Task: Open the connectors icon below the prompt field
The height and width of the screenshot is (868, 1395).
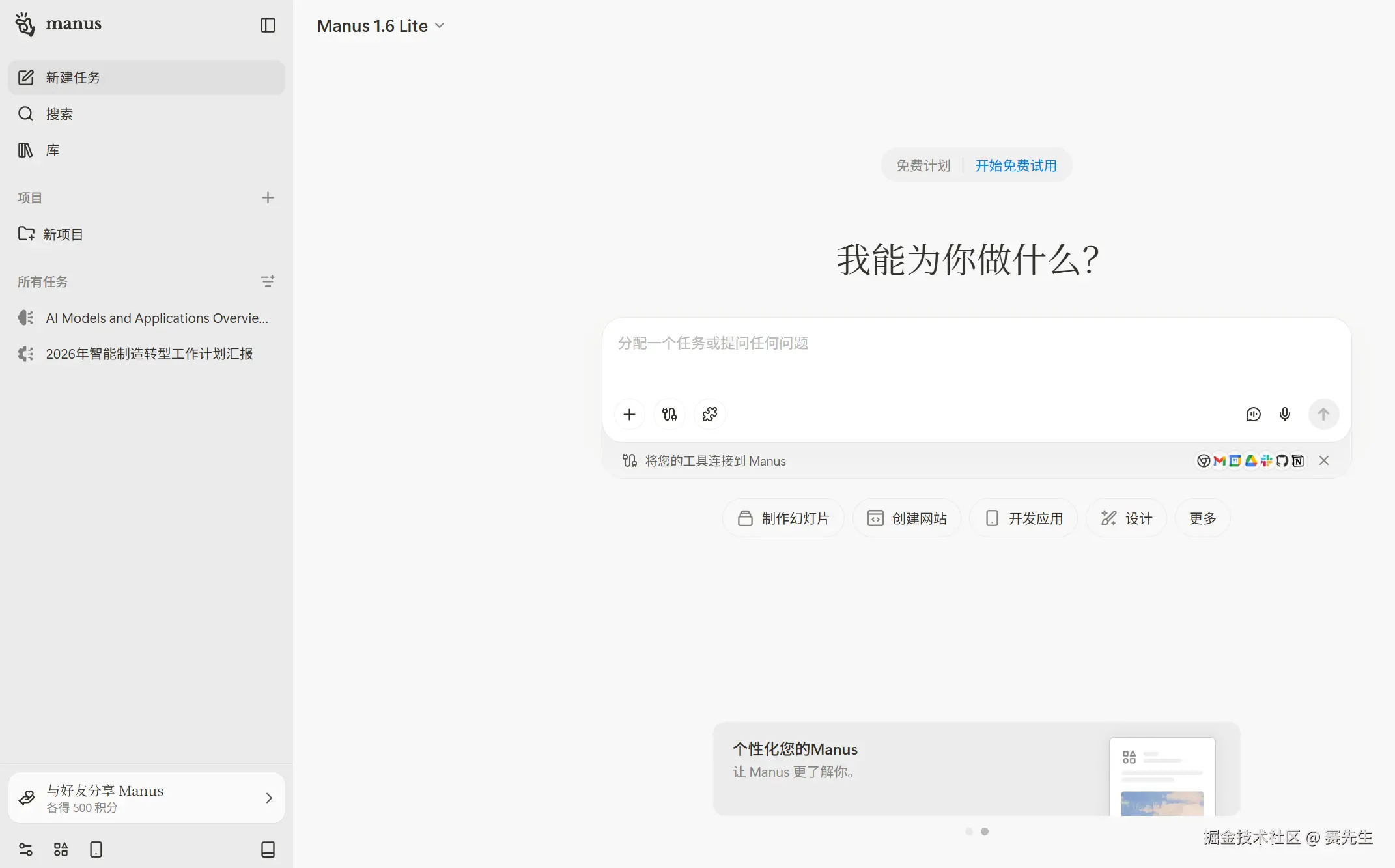Action: (x=669, y=414)
